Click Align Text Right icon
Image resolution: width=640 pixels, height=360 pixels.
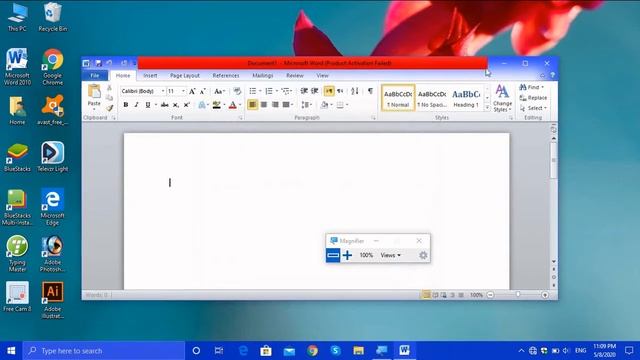(275, 105)
